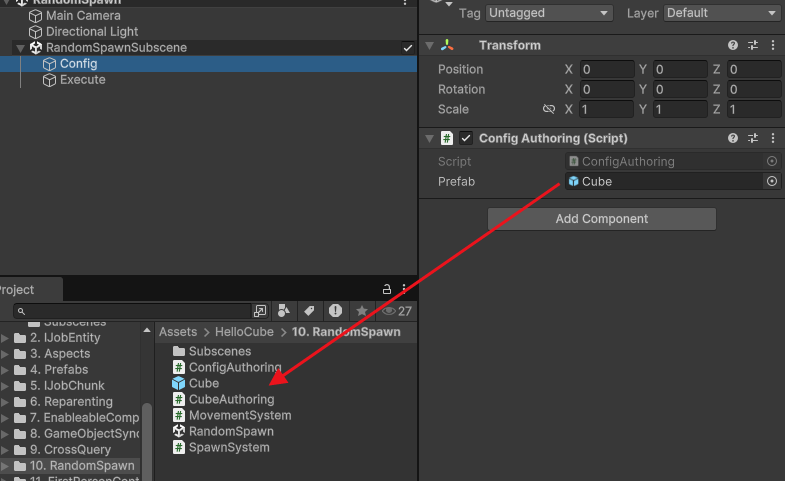The width and height of the screenshot is (785, 481).
Task: Click the cube icon beside Directional Light
Action: 35,32
